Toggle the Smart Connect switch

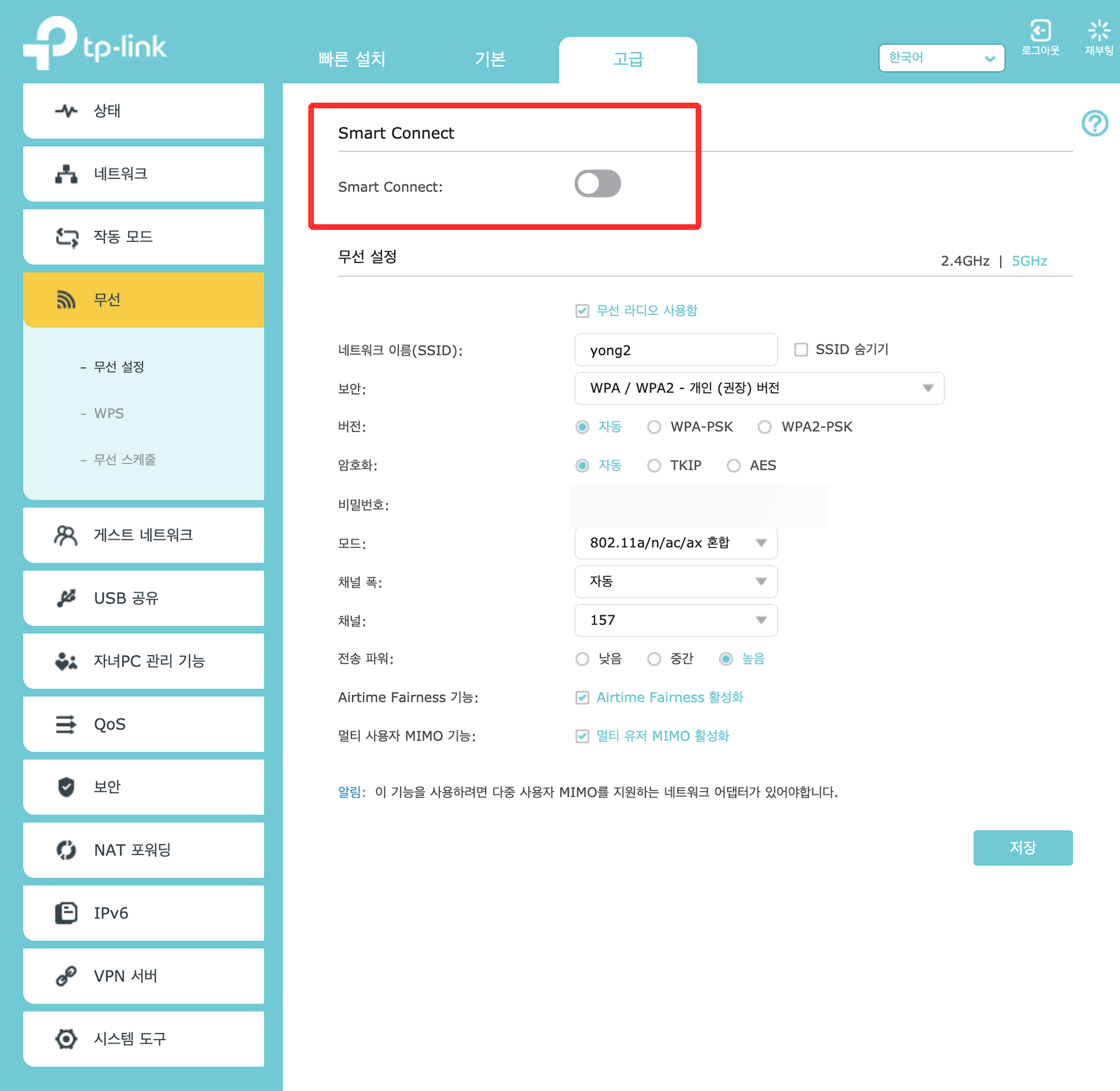pos(598,184)
